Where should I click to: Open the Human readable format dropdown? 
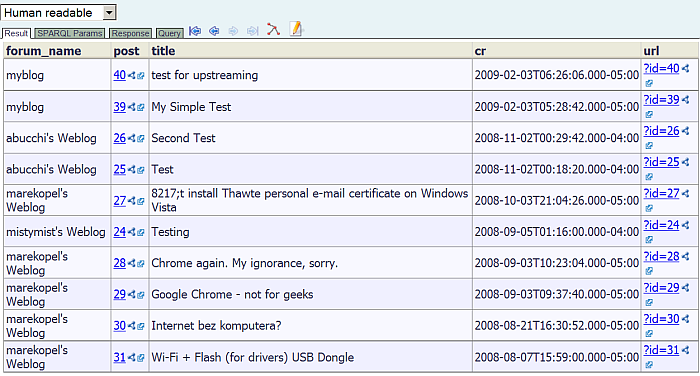point(58,13)
